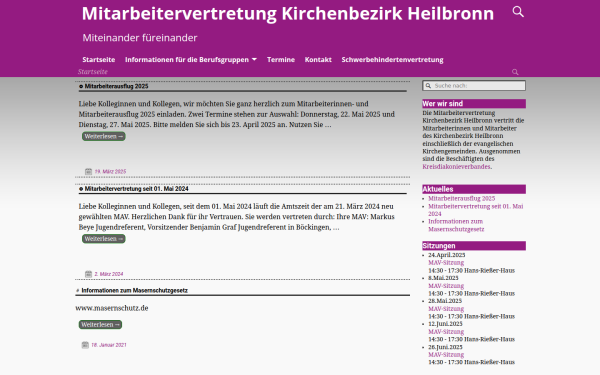This screenshot has height=375, width=600.
Task: Click magnifier icon inside the search field
Action: point(428,86)
